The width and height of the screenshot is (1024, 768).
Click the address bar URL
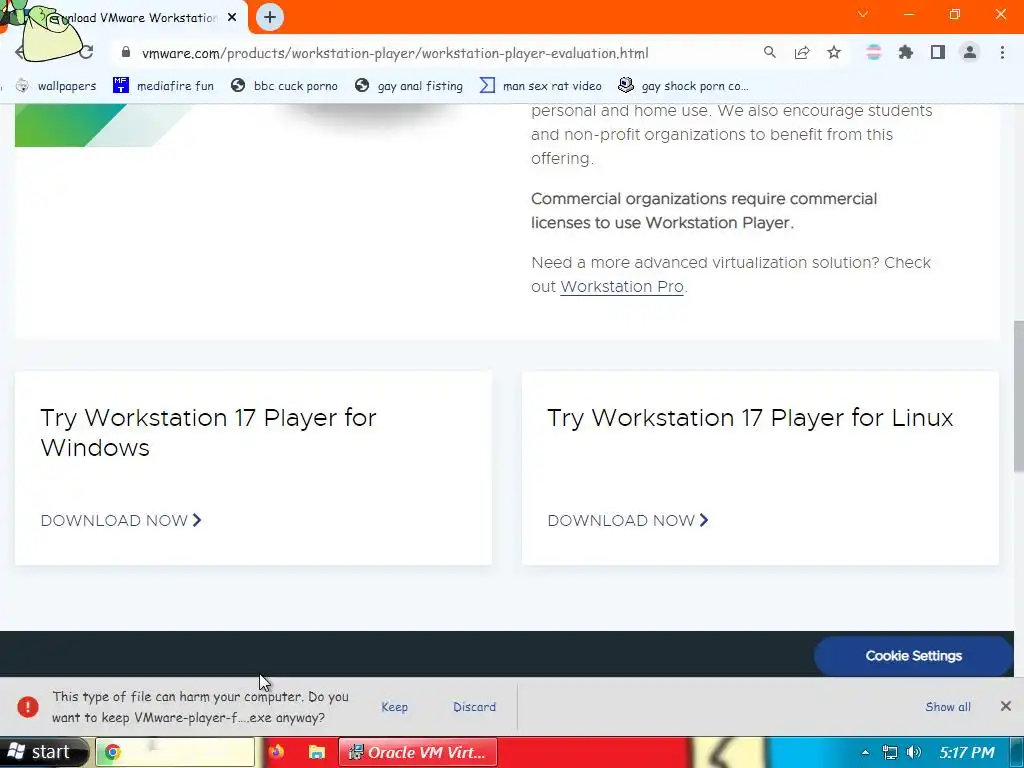click(x=395, y=53)
